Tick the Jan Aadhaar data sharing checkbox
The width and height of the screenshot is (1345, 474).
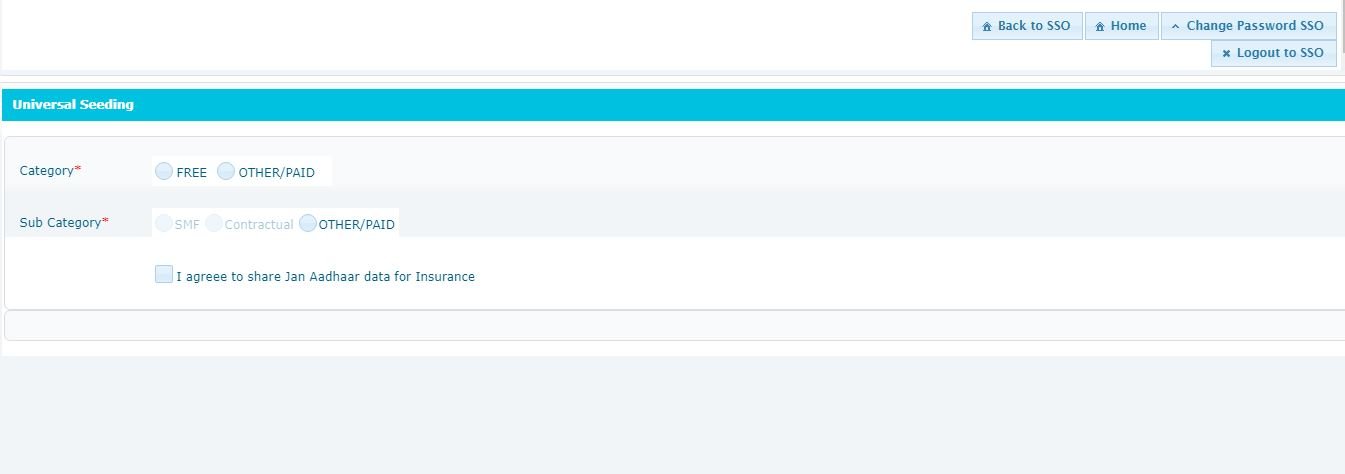[164, 275]
